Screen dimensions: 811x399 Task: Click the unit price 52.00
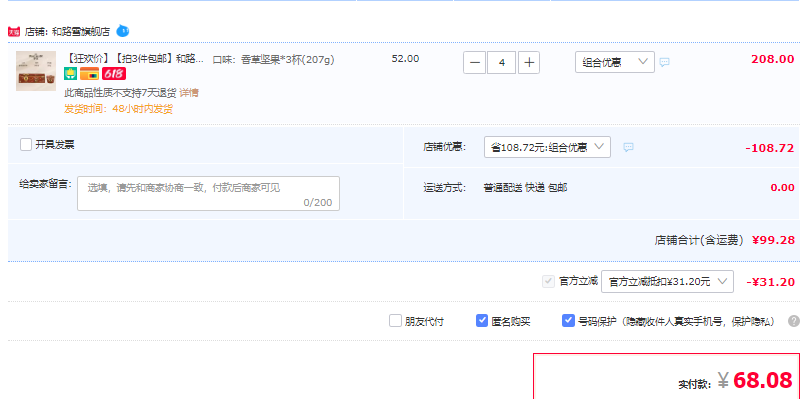tap(406, 58)
